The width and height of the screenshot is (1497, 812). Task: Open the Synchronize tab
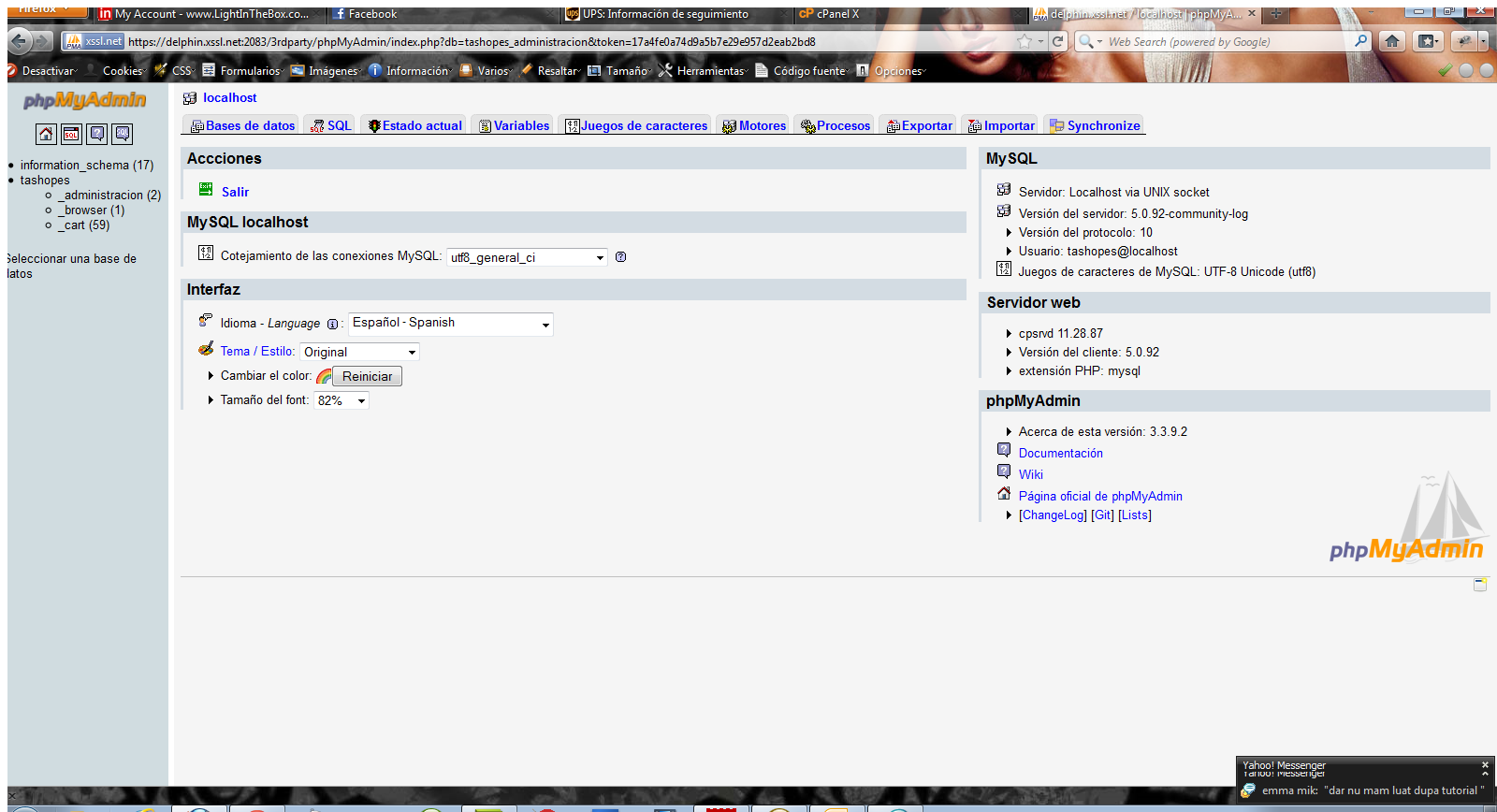(x=1095, y=125)
